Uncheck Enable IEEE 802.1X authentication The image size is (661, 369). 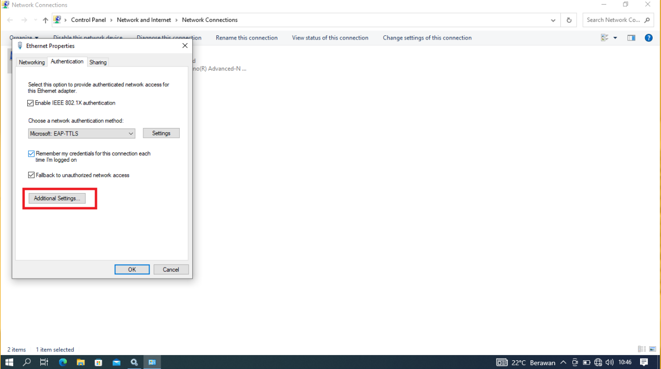point(30,103)
